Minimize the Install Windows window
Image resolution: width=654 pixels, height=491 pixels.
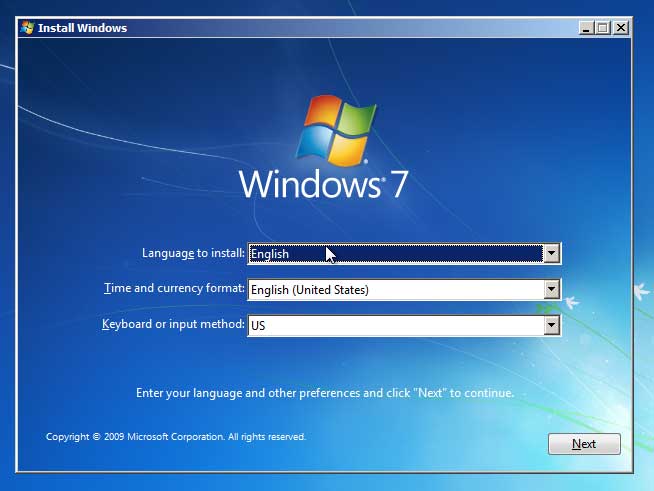tap(586, 28)
